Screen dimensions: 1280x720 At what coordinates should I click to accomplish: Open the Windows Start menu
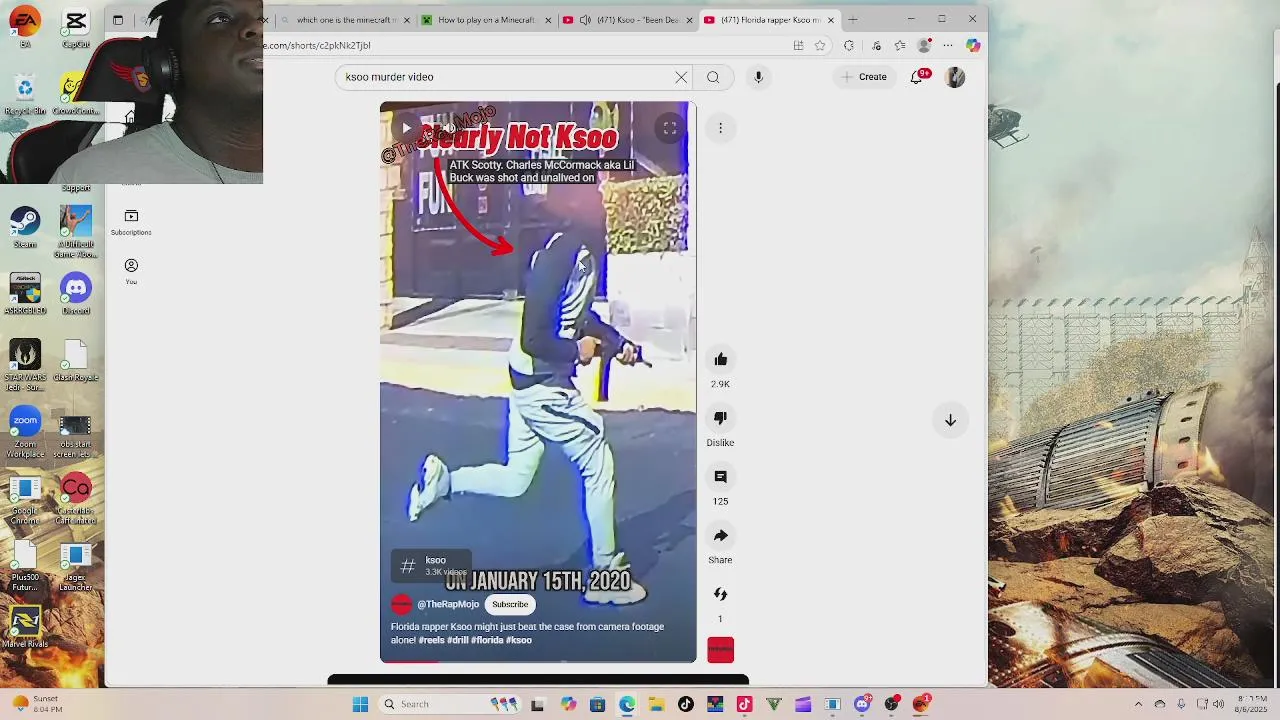pos(360,704)
